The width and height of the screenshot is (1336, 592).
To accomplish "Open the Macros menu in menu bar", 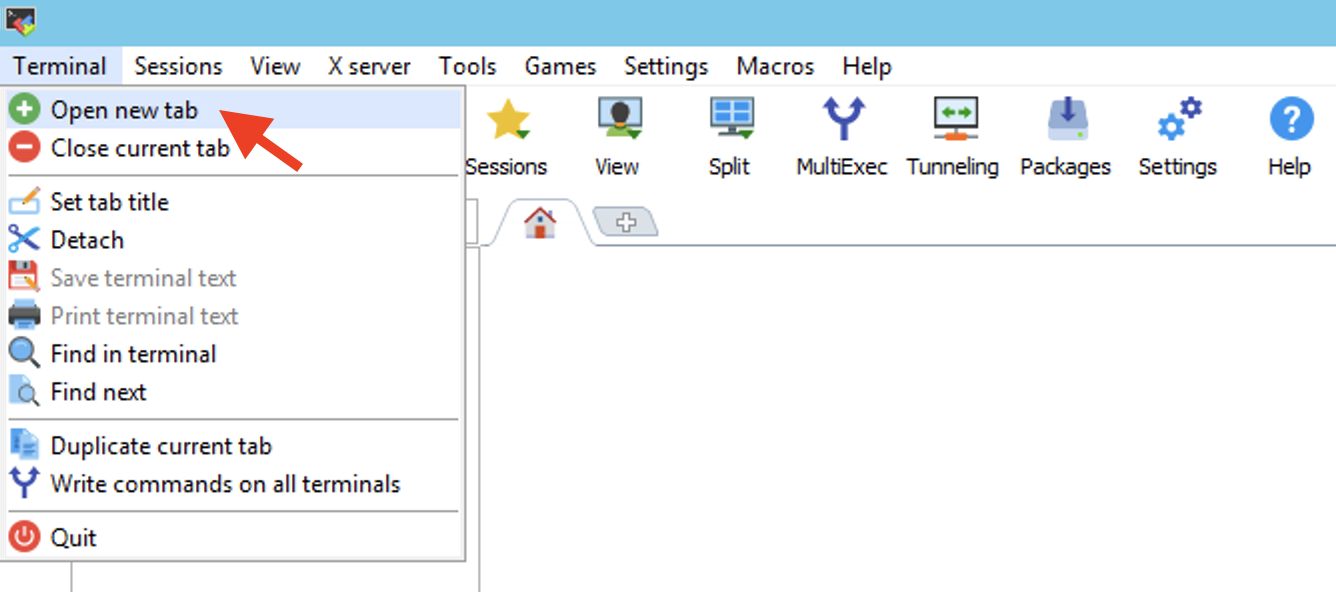I will pyautogui.click(x=775, y=67).
